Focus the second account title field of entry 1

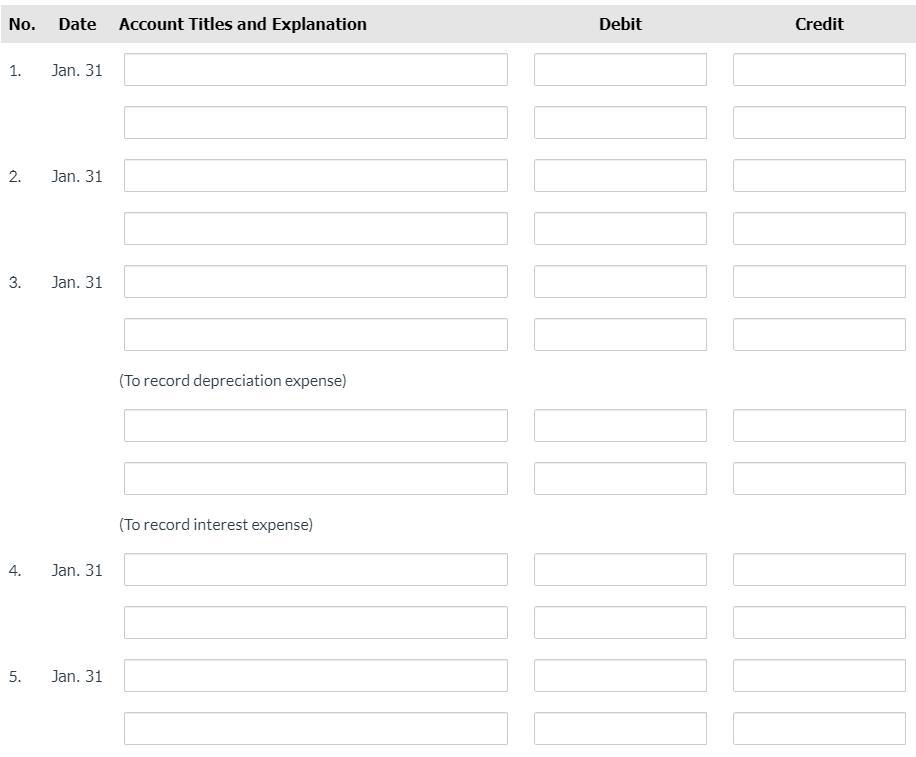pyautogui.click(x=315, y=123)
